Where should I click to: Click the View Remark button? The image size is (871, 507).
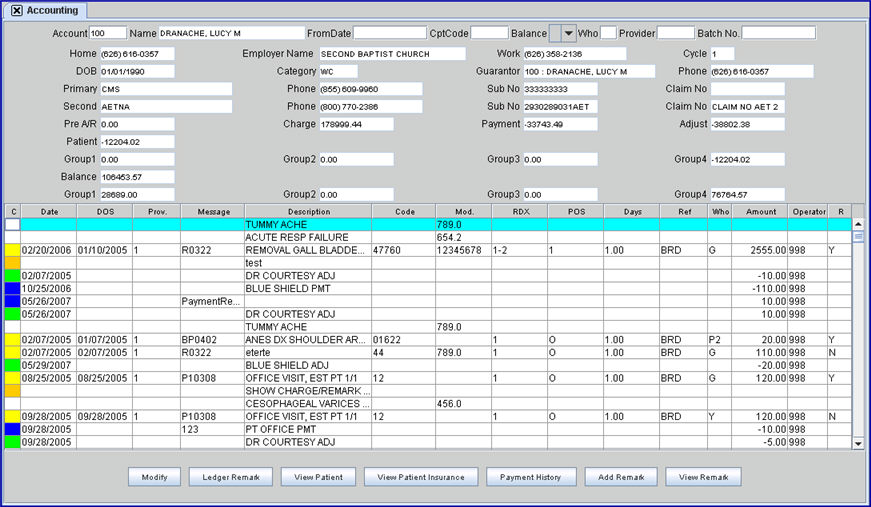coord(703,477)
